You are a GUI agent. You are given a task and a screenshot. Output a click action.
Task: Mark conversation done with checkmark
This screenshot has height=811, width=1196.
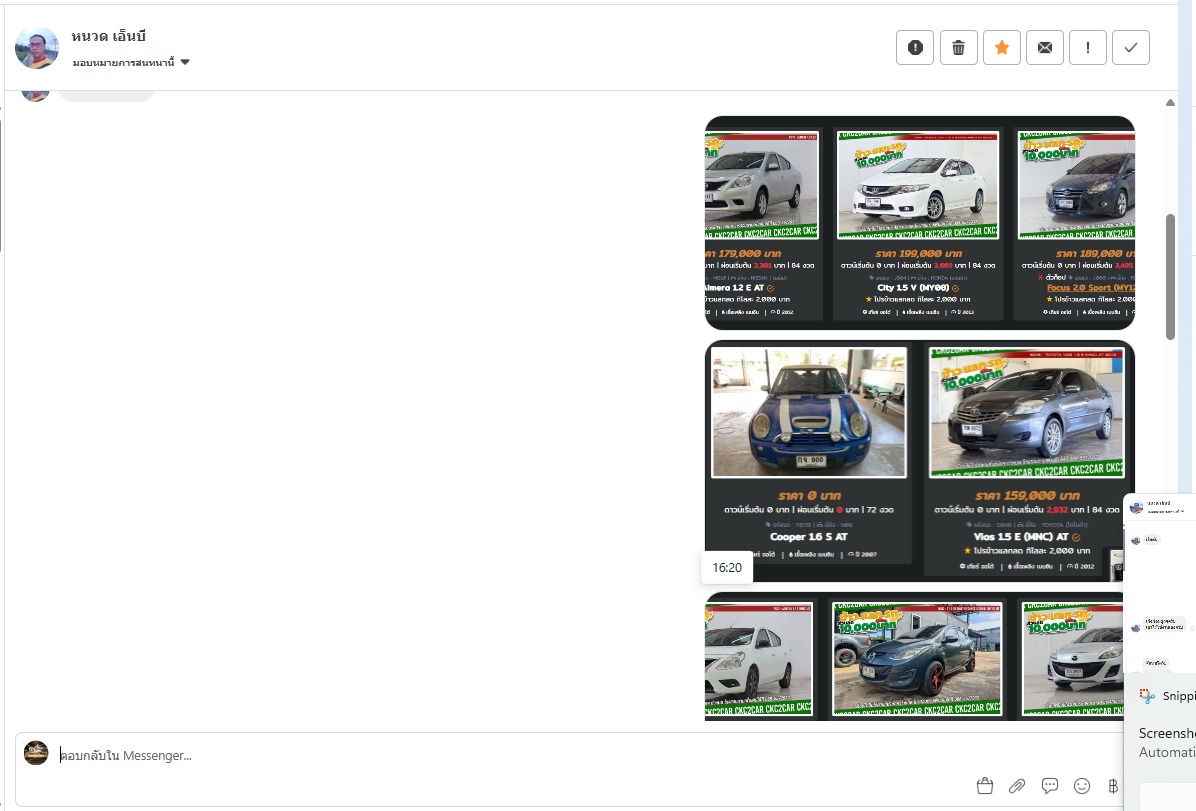[x=1131, y=47]
